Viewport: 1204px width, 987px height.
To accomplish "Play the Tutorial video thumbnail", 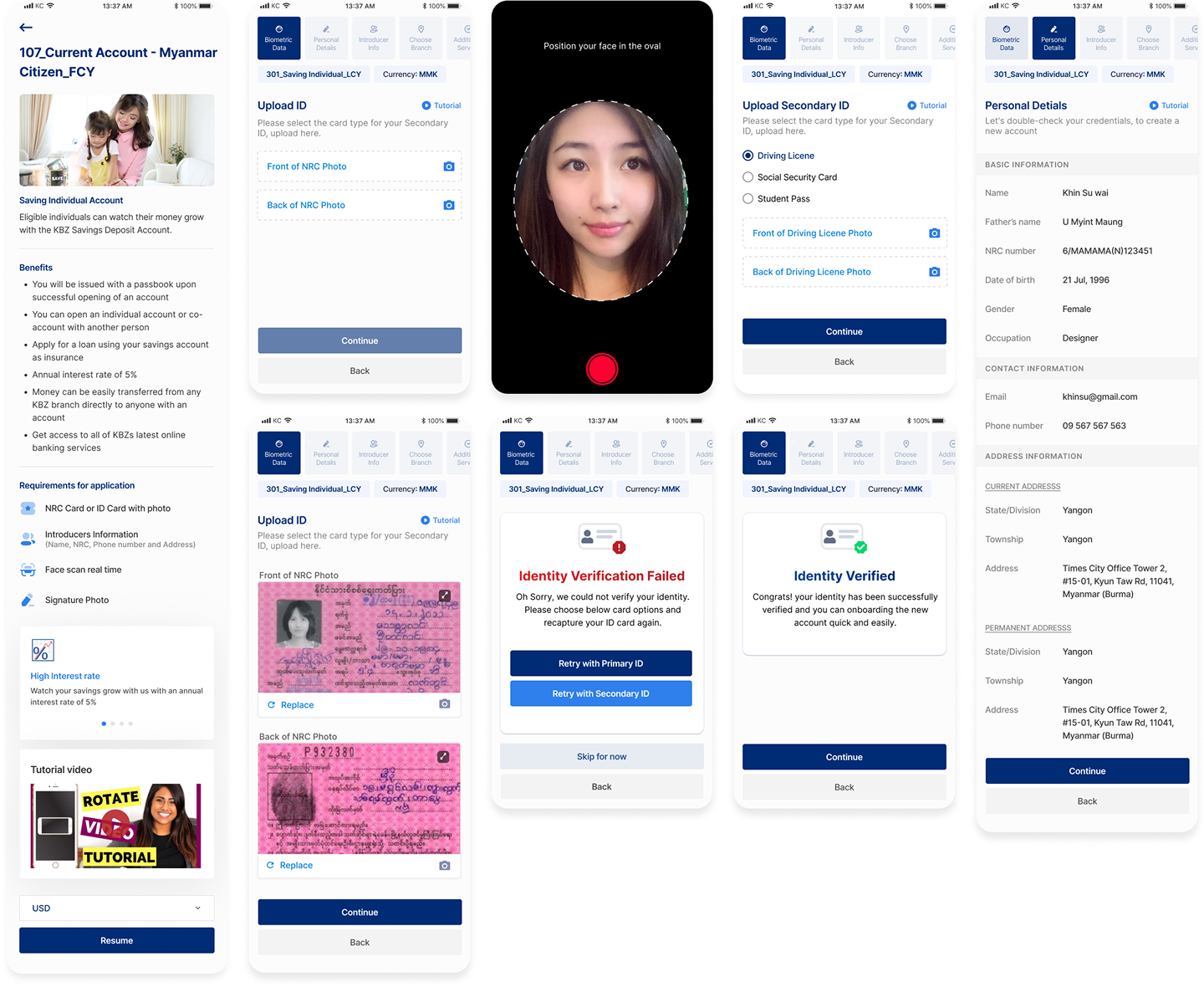I will tap(116, 826).
